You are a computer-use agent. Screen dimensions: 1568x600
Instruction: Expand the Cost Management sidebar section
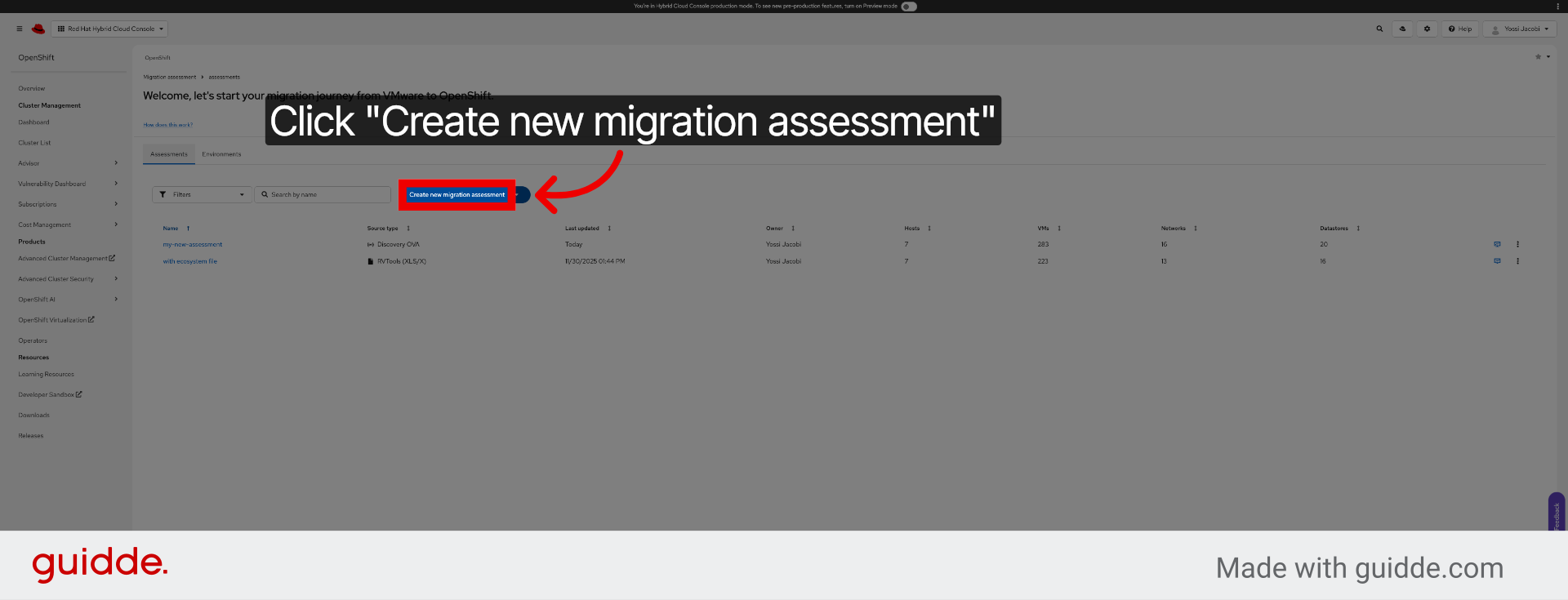coord(68,224)
